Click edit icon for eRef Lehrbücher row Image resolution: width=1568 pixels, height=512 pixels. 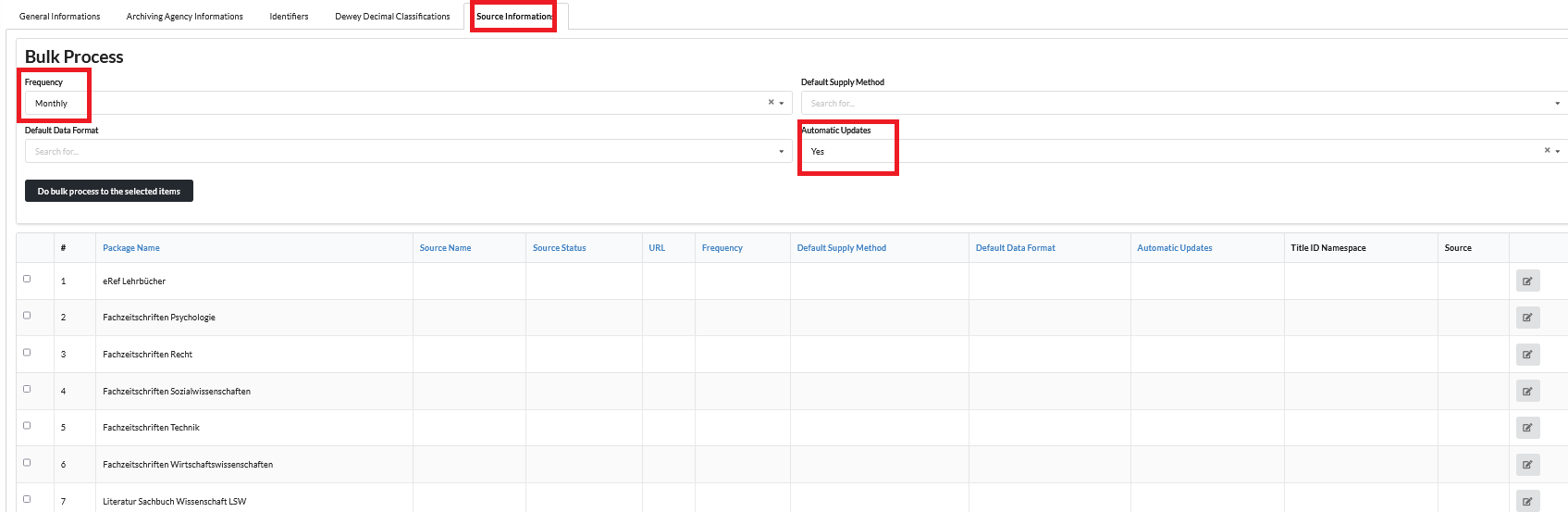(1527, 281)
